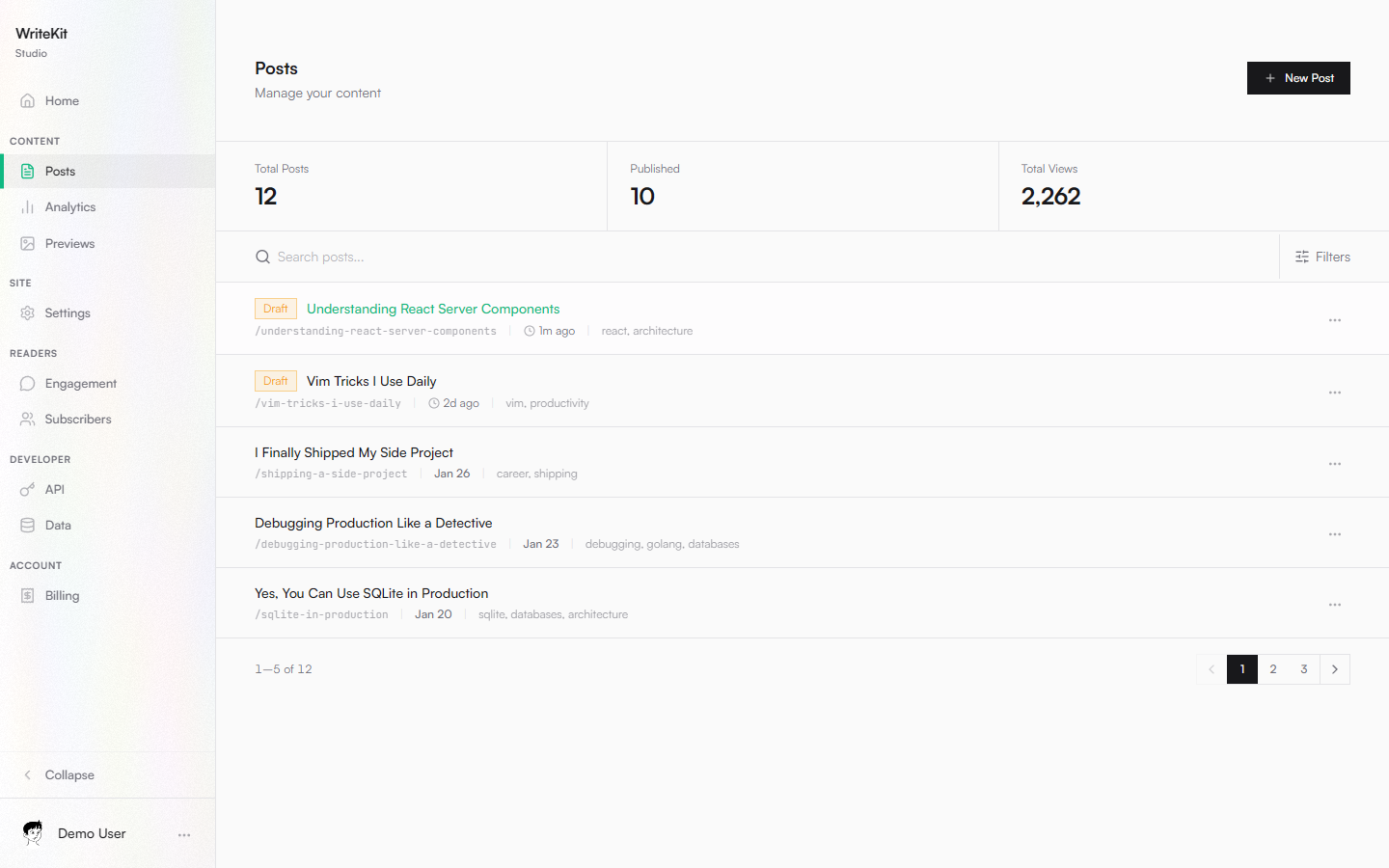This screenshot has width=1389, height=868.
Task: Click the search magnifier icon
Action: tap(262, 257)
